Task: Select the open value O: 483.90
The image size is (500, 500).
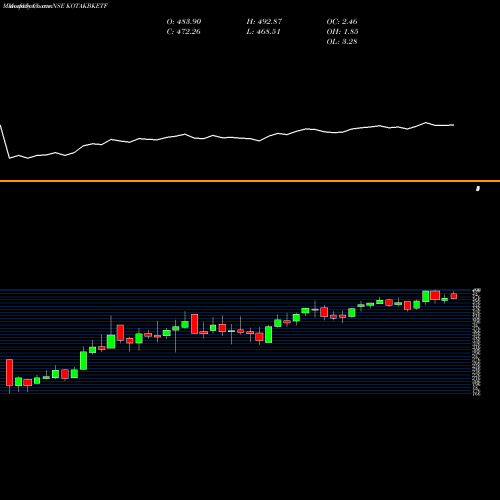Action: point(184,21)
